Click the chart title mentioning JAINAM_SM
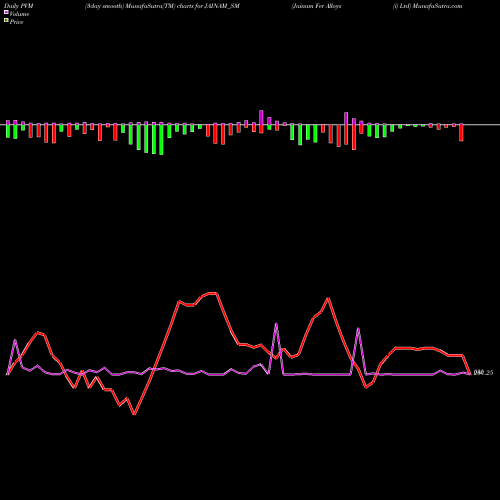This screenshot has width=500, height=500. (162, 6)
